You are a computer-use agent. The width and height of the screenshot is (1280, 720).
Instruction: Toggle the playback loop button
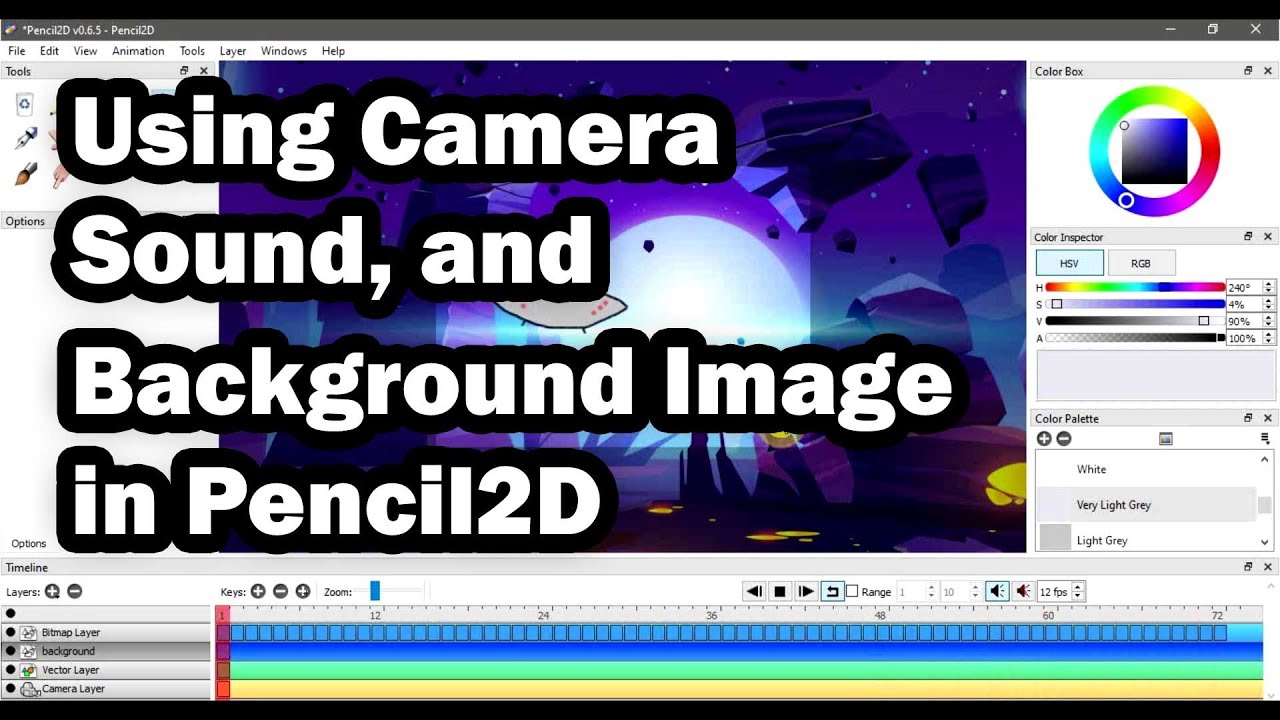[x=832, y=592]
